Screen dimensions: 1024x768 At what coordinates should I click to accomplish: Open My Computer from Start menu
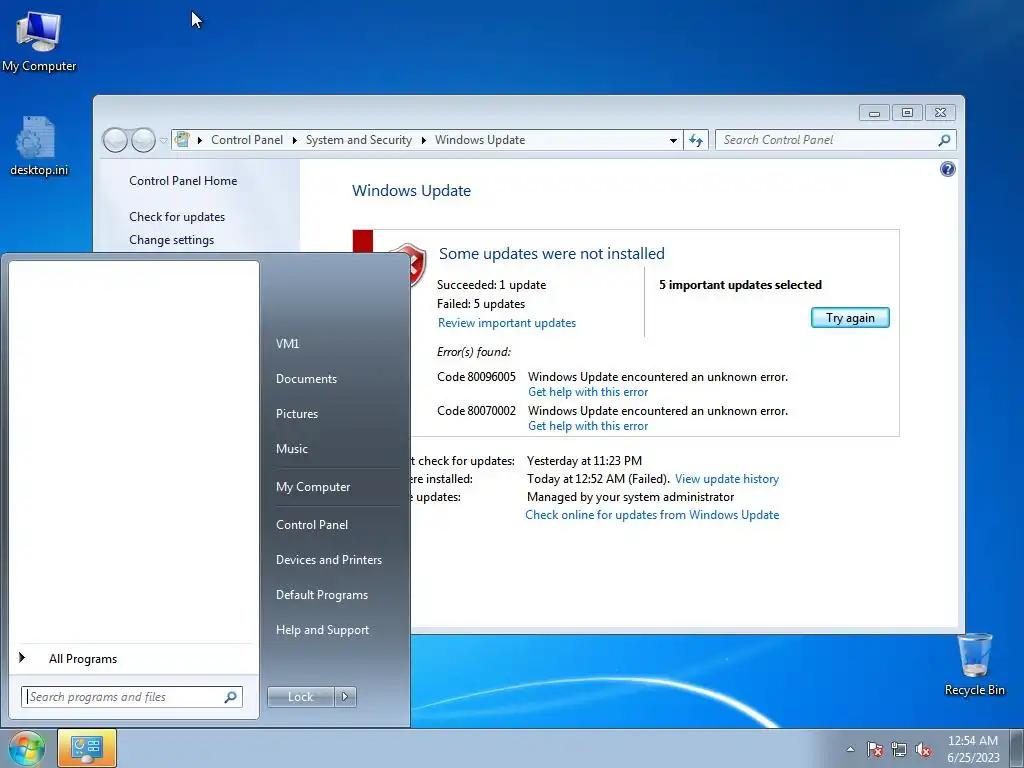click(x=313, y=487)
